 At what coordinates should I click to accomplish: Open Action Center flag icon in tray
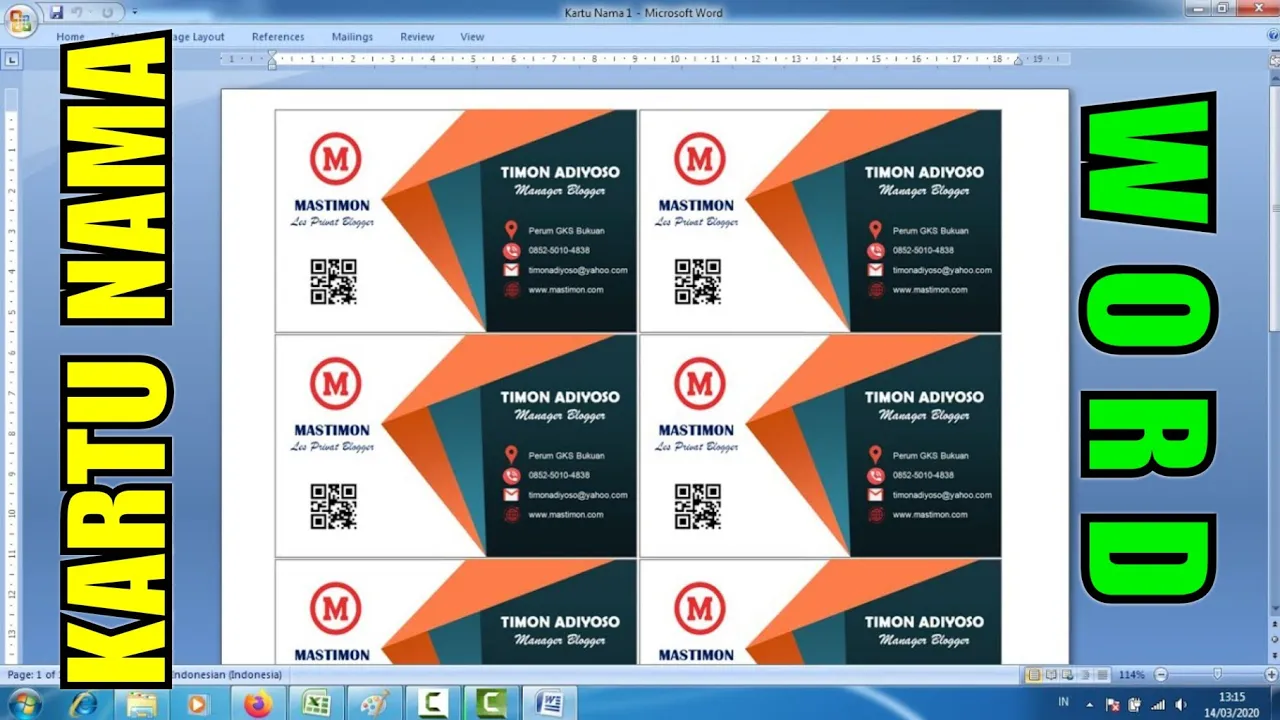pyautogui.click(x=1113, y=704)
